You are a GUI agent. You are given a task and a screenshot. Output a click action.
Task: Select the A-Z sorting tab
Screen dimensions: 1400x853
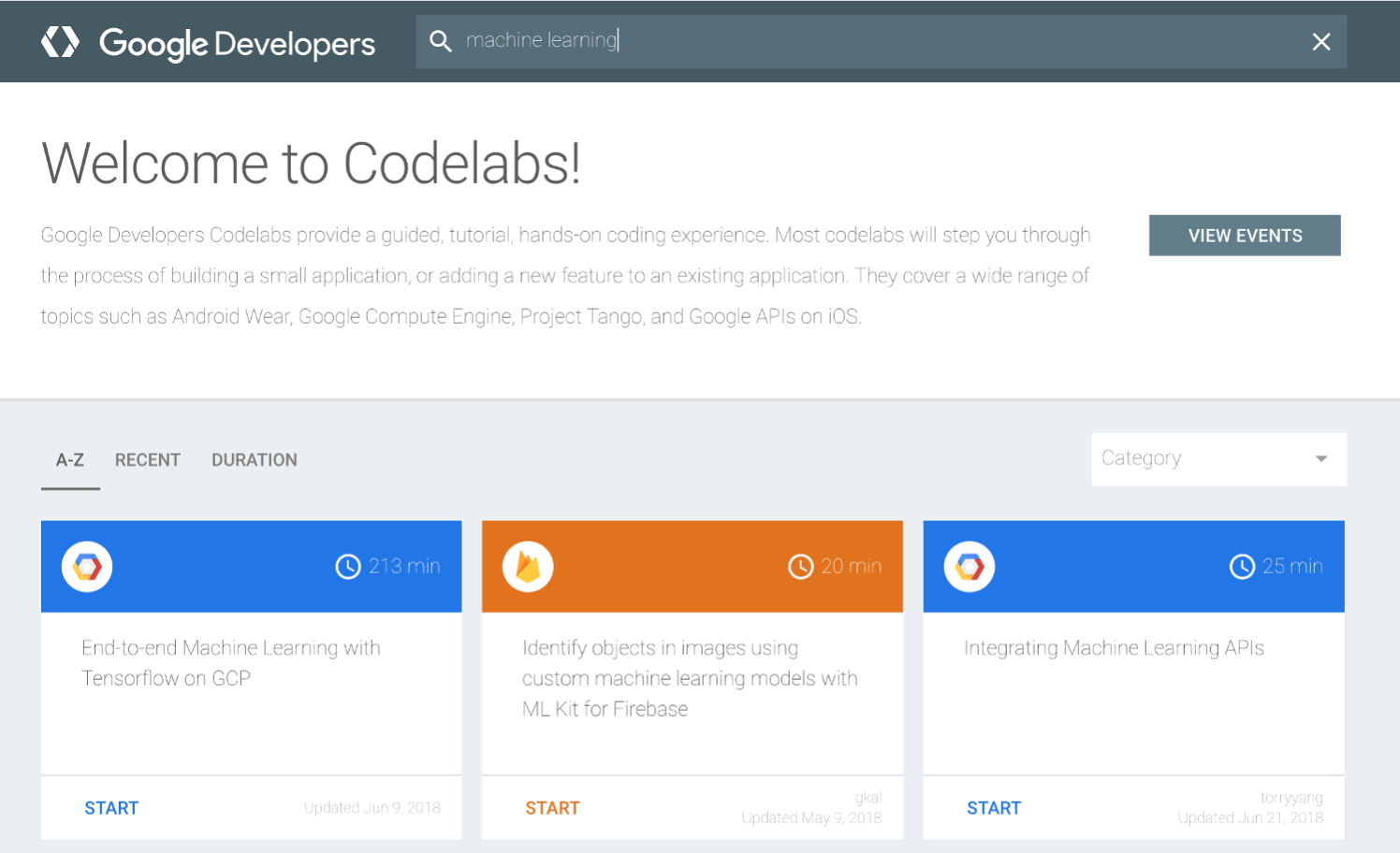coord(69,459)
